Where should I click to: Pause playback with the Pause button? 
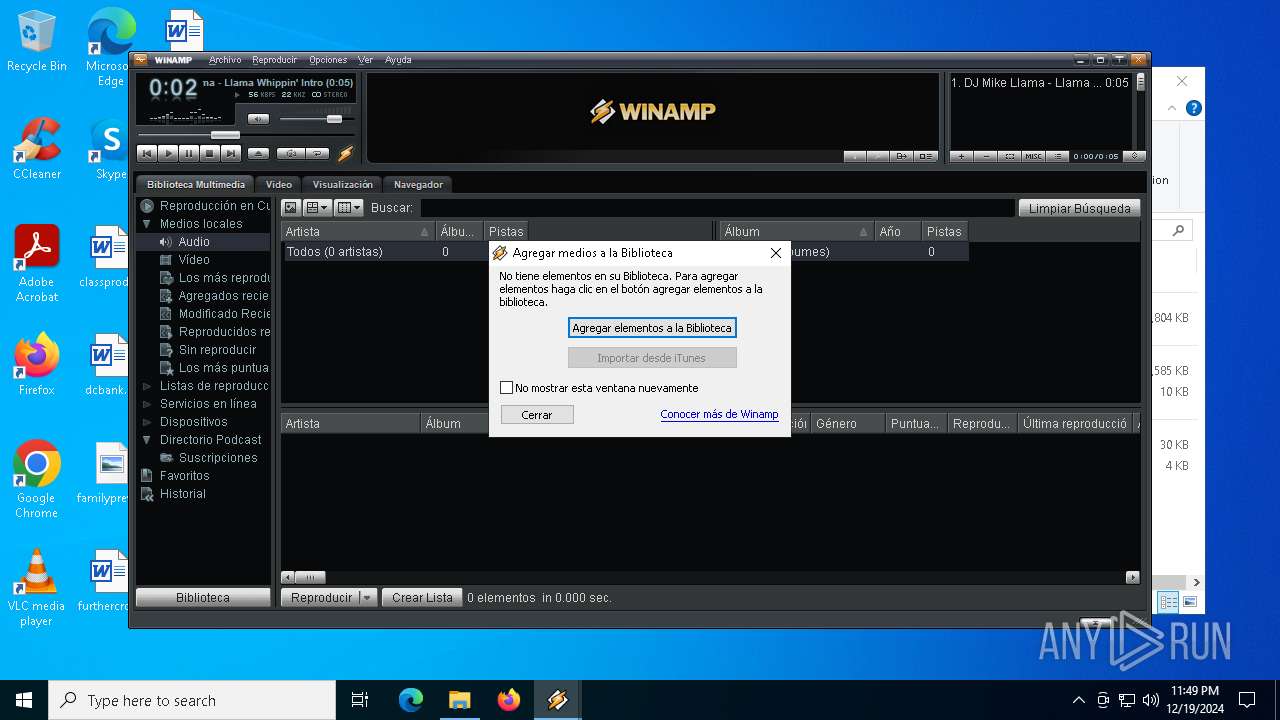click(189, 153)
